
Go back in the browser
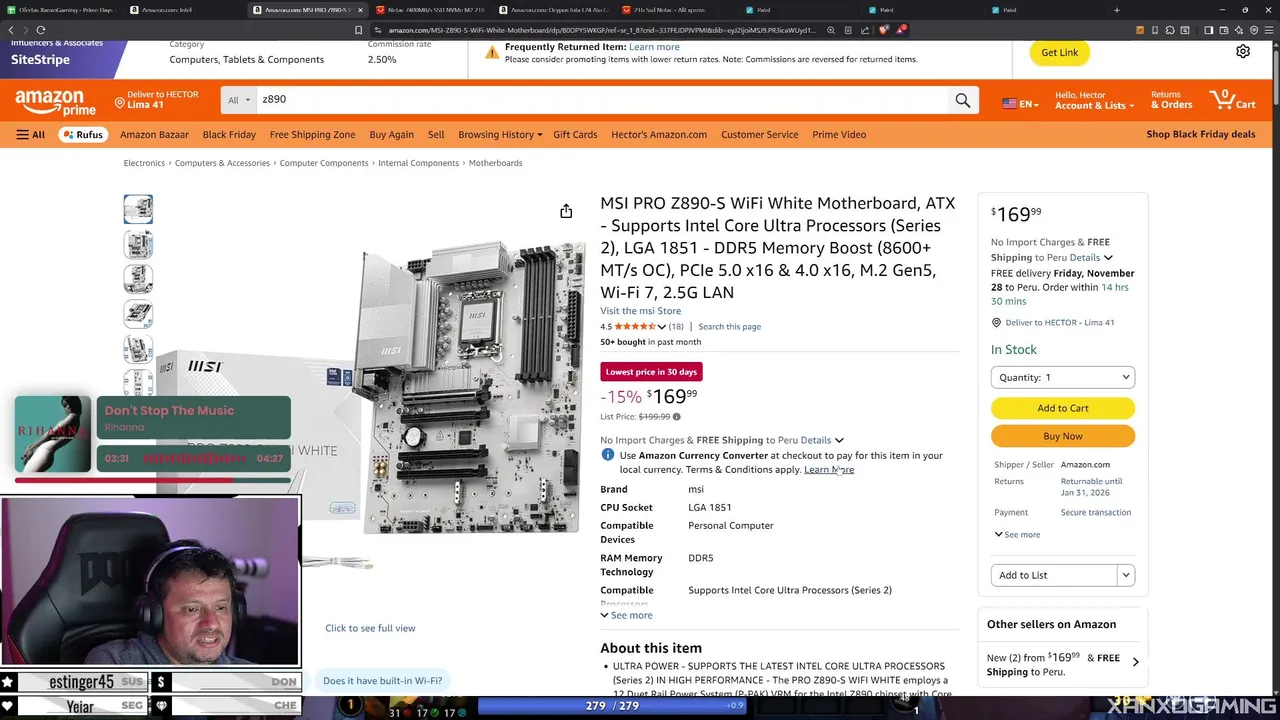tap(12, 30)
